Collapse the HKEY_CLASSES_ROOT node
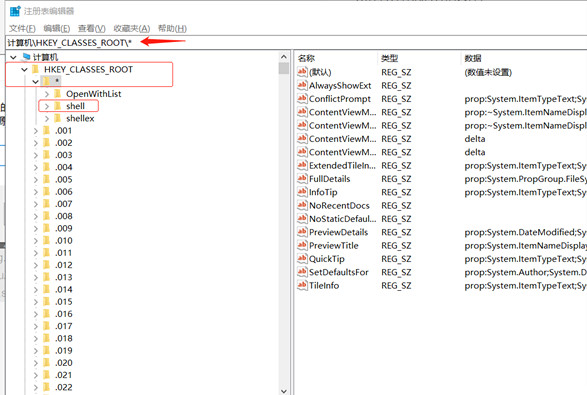The image size is (587, 395). 25,70
